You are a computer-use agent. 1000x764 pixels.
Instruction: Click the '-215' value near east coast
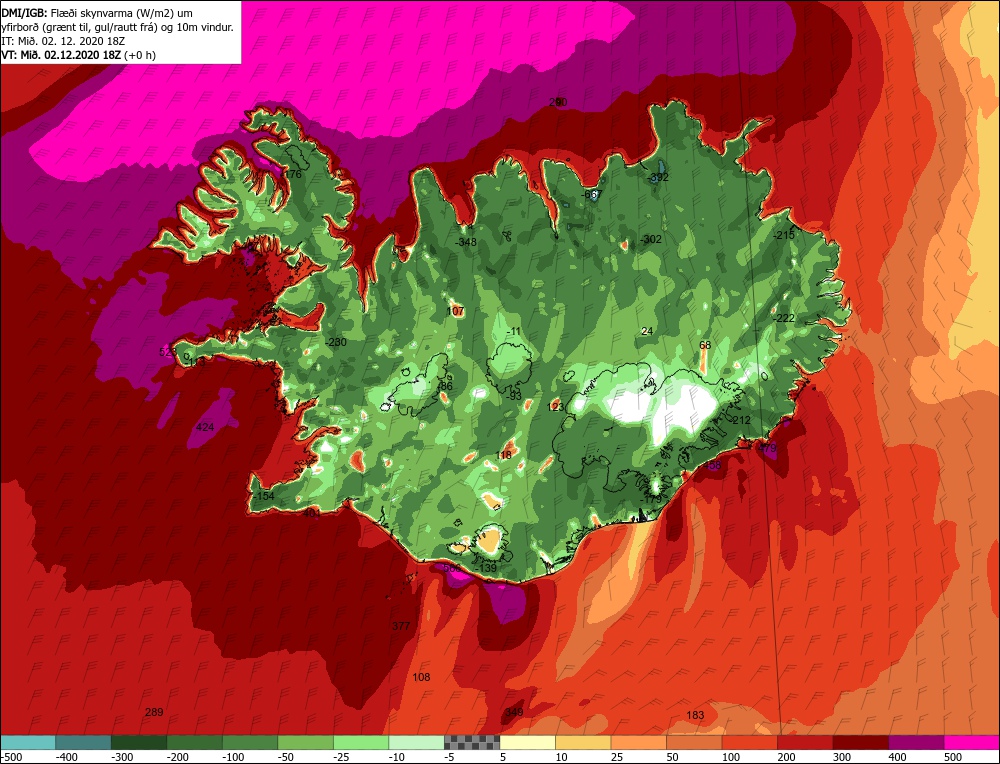click(x=784, y=235)
